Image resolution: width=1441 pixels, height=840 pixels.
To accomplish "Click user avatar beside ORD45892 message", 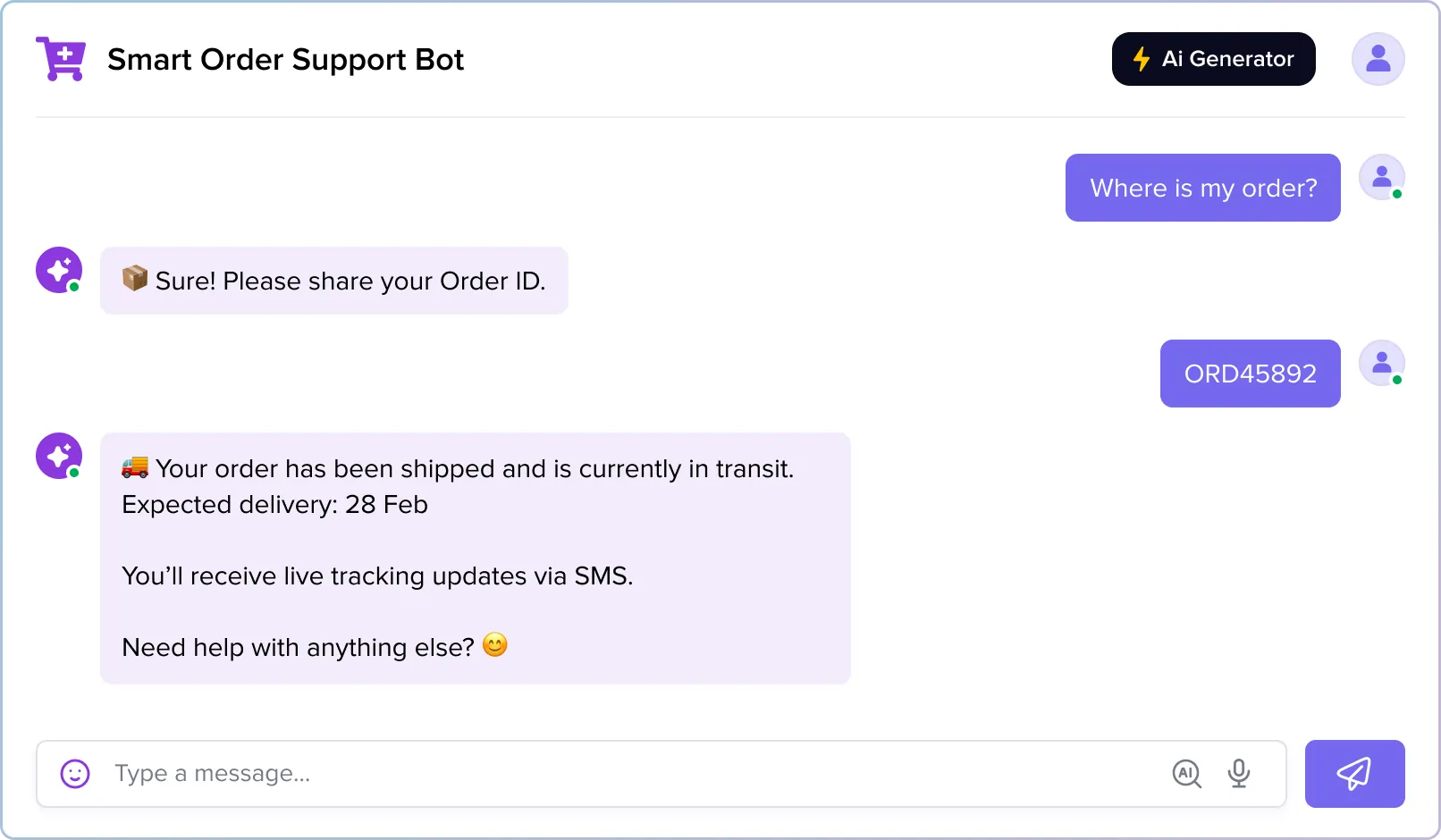I will click(x=1381, y=363).
